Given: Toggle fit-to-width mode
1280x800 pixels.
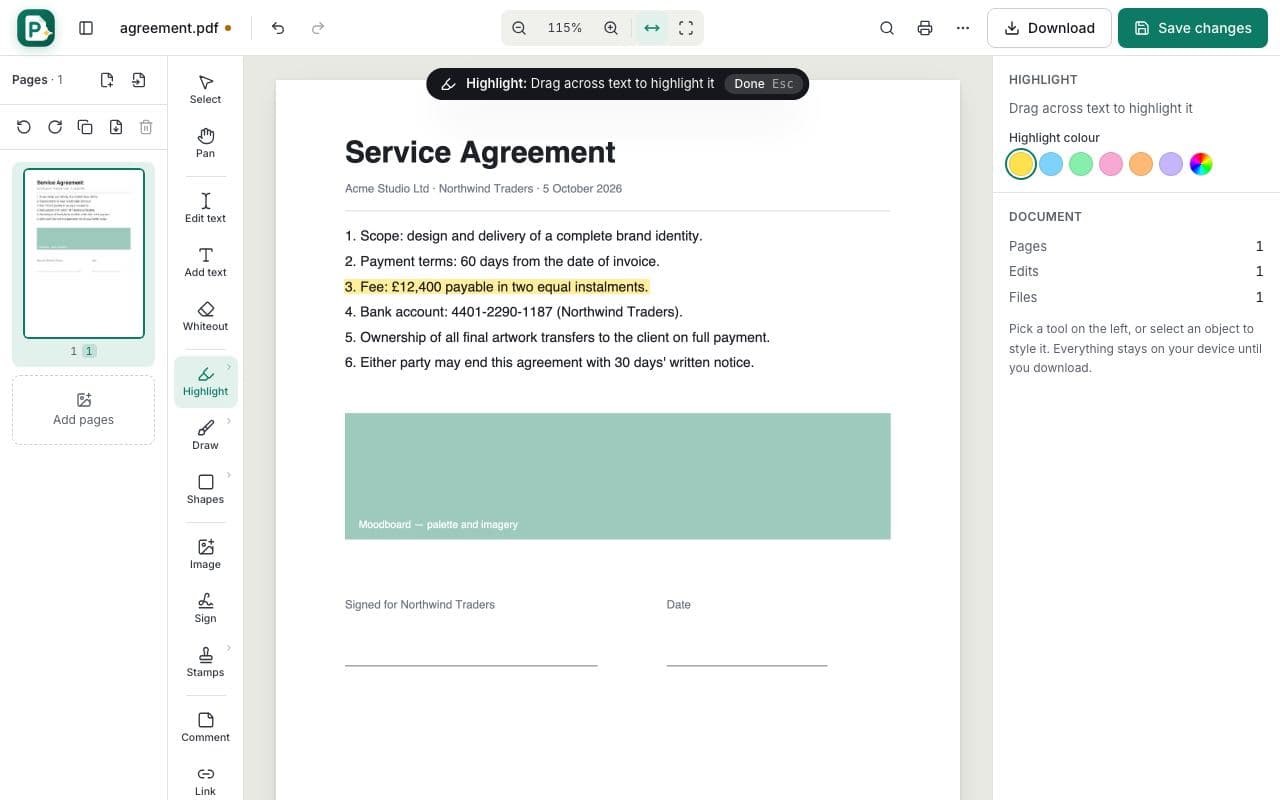Looking at the screenshot, I should pyautogui.click(x=652, y=28).
